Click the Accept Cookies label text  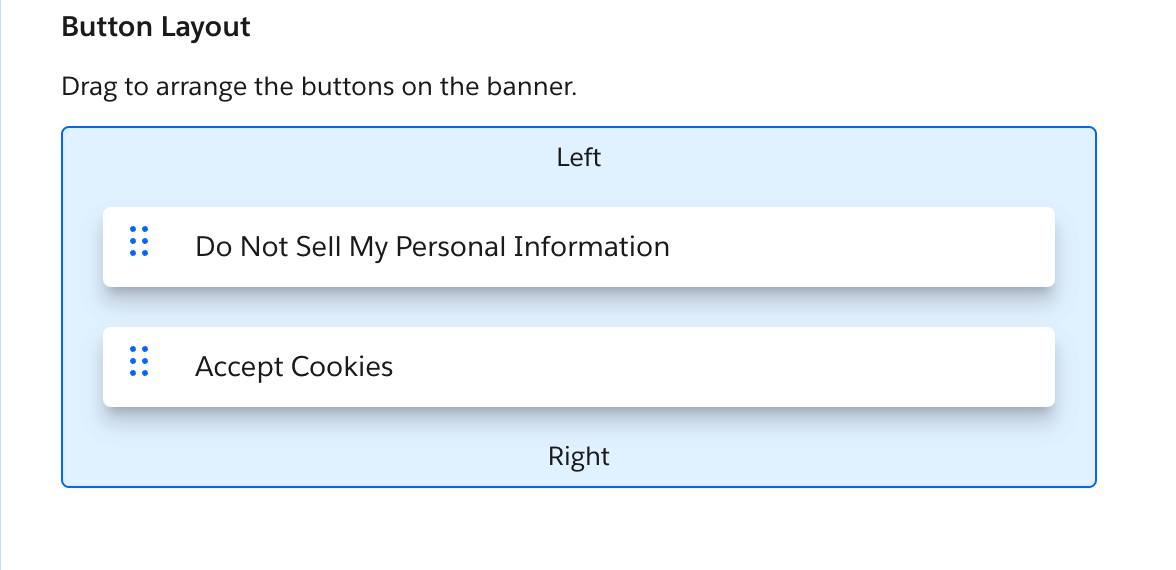[294, 367]
